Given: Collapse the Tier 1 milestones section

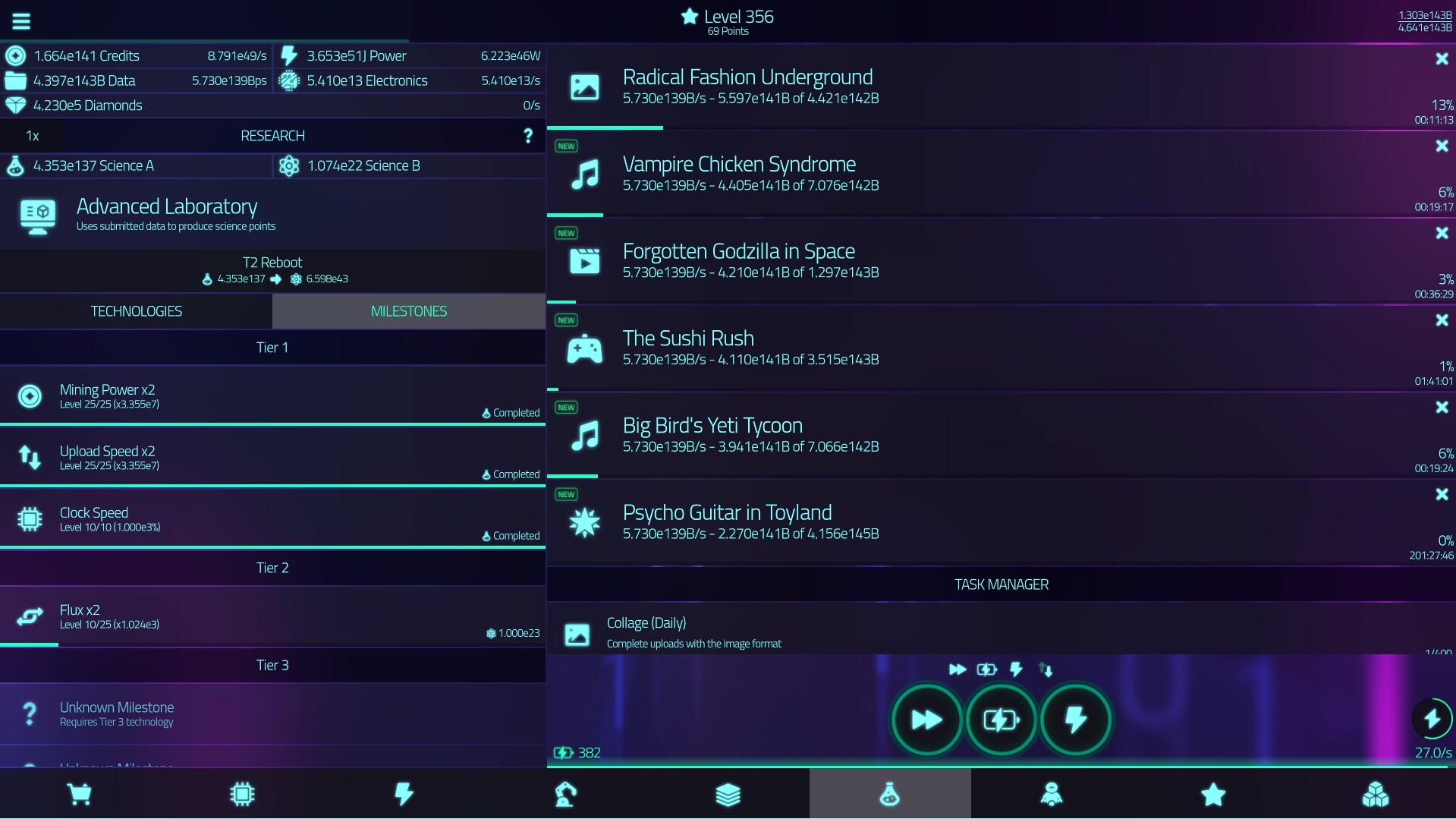Looking at the screenshot, I should (x=272, y=348).
